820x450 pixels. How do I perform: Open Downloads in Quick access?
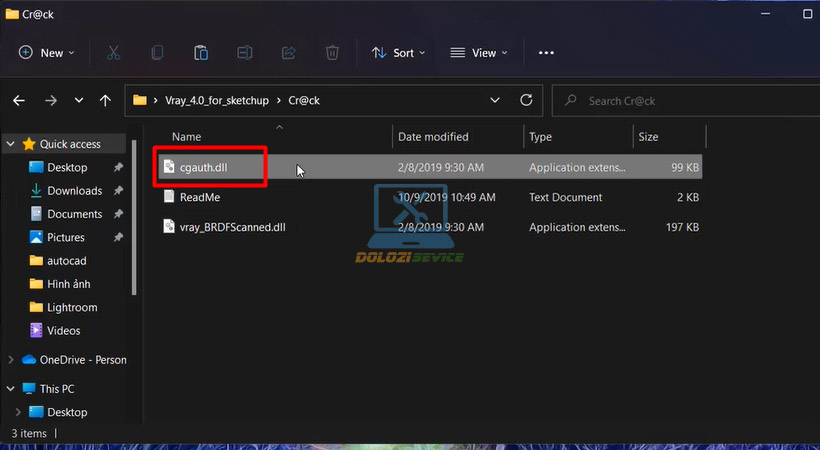click(x=74, y=191)
